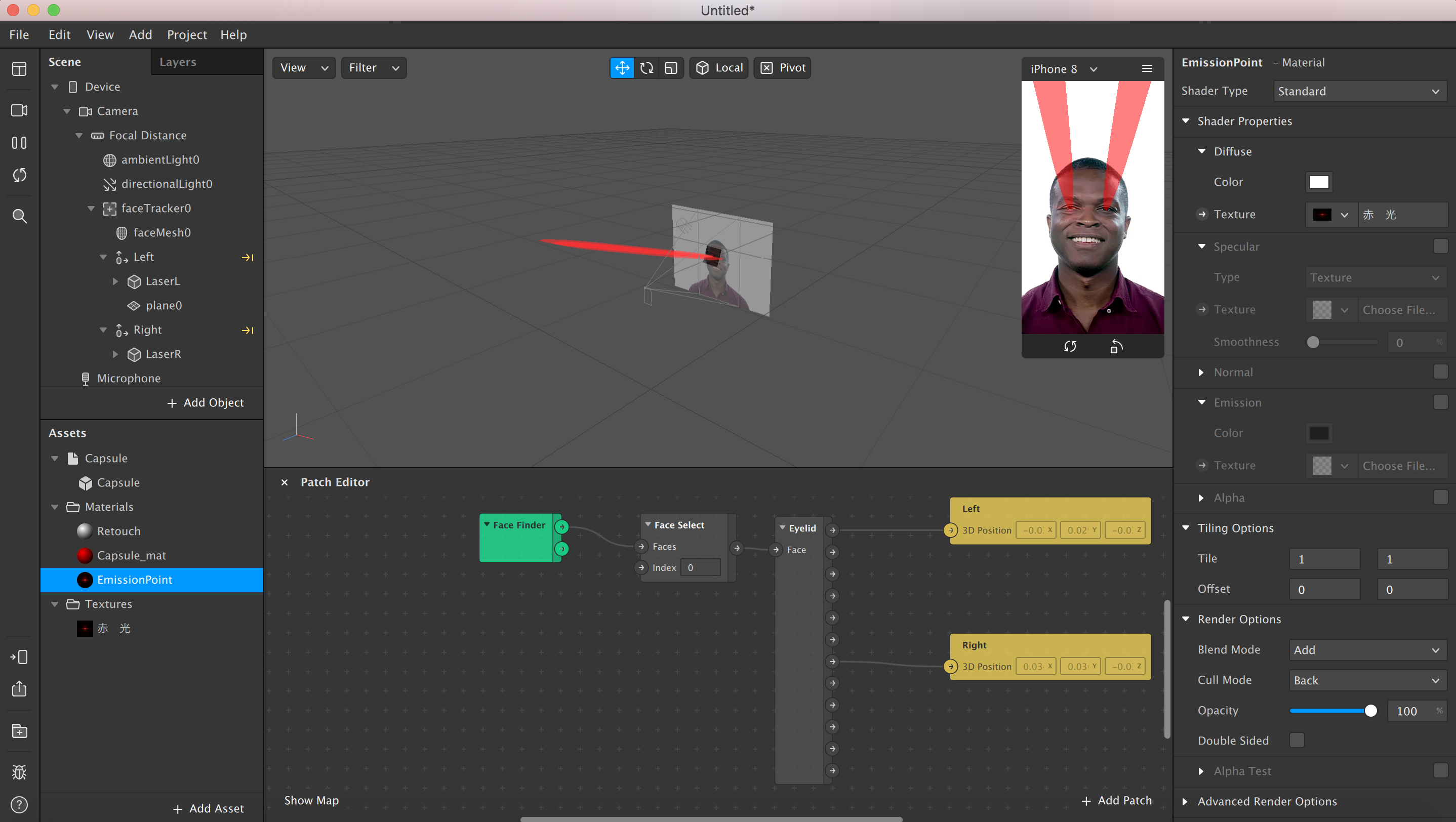This screenshot has width=1456, height=822.
Task: Close the Patch Editor panel
Action: click(x=285, y=482)
